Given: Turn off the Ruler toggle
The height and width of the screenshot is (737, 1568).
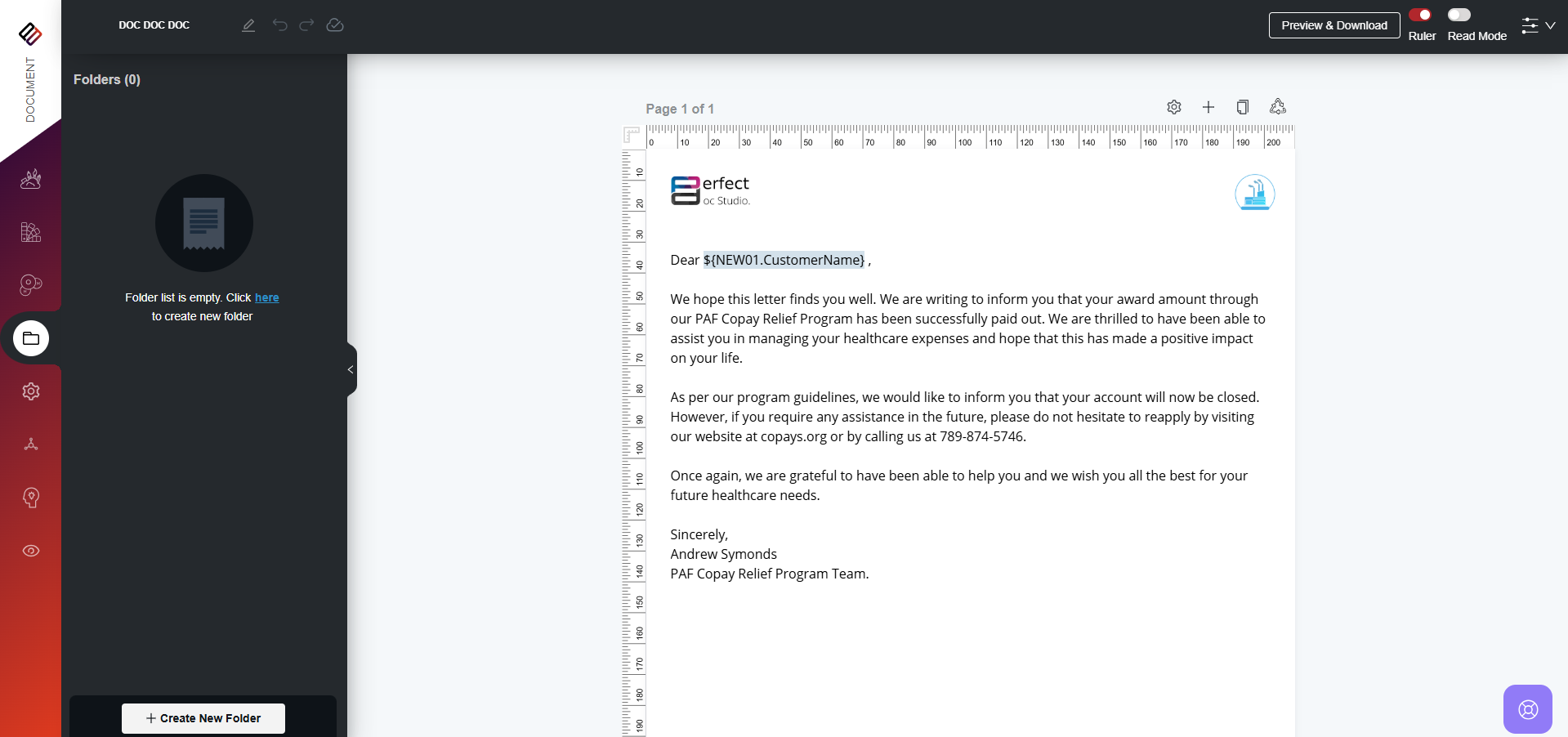Looking at the screenshot, I should coord(1420,15).
